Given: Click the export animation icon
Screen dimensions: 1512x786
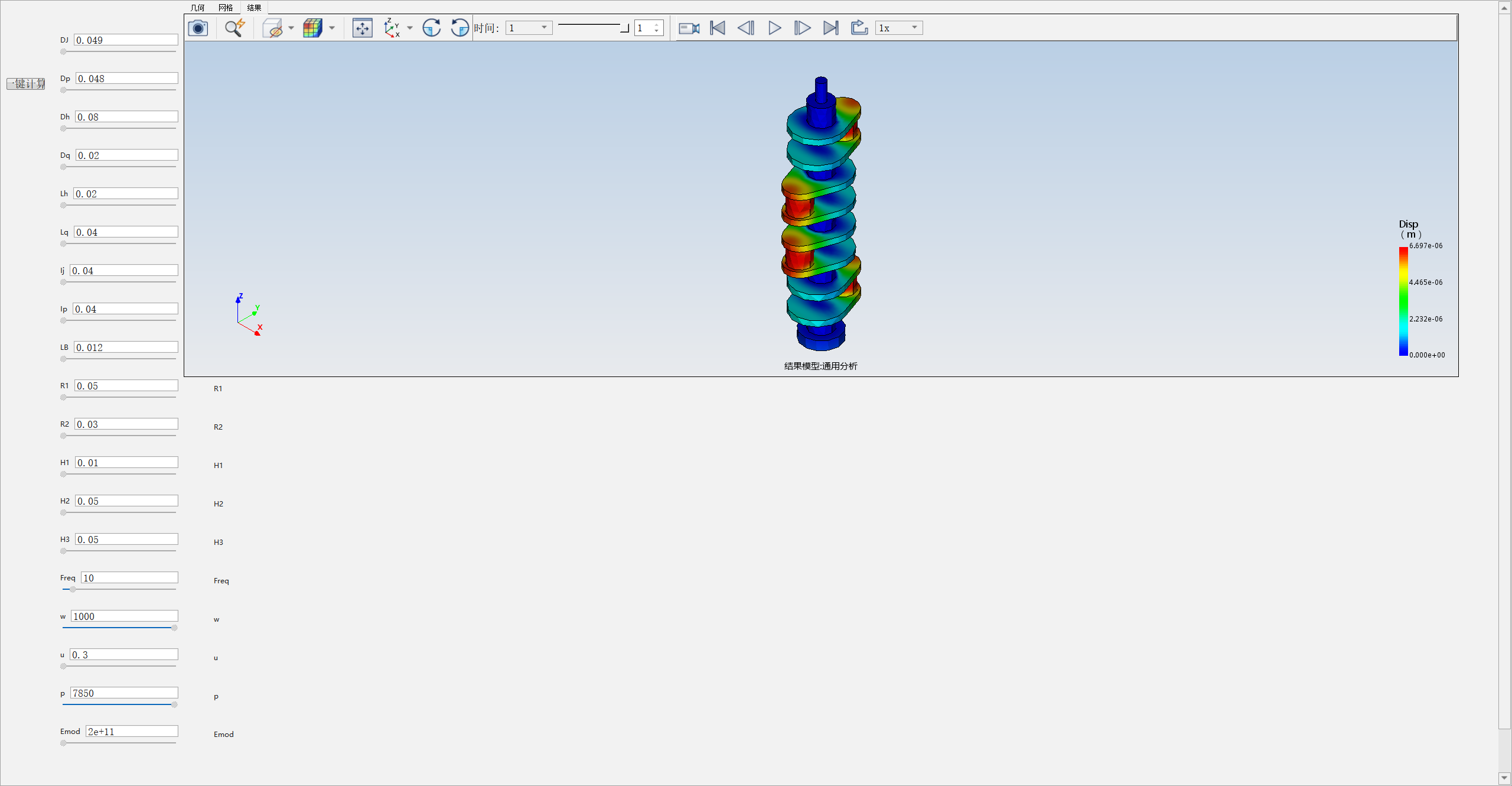Looking at the screenshot, I should coord(859,28).
